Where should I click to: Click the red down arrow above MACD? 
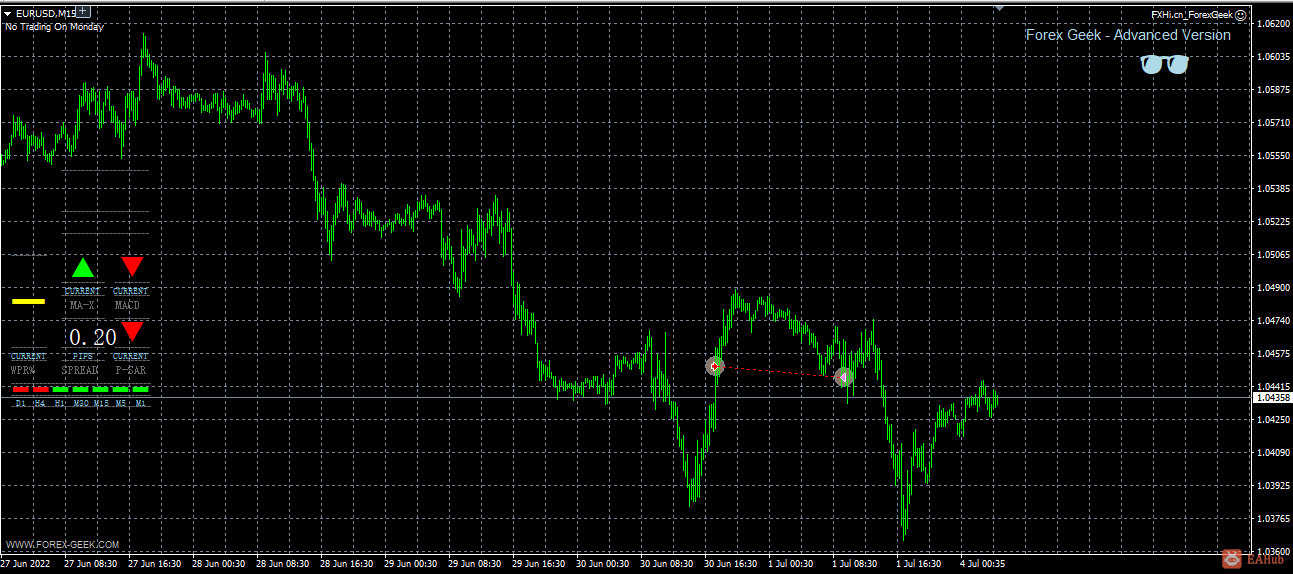coord(132,266)
